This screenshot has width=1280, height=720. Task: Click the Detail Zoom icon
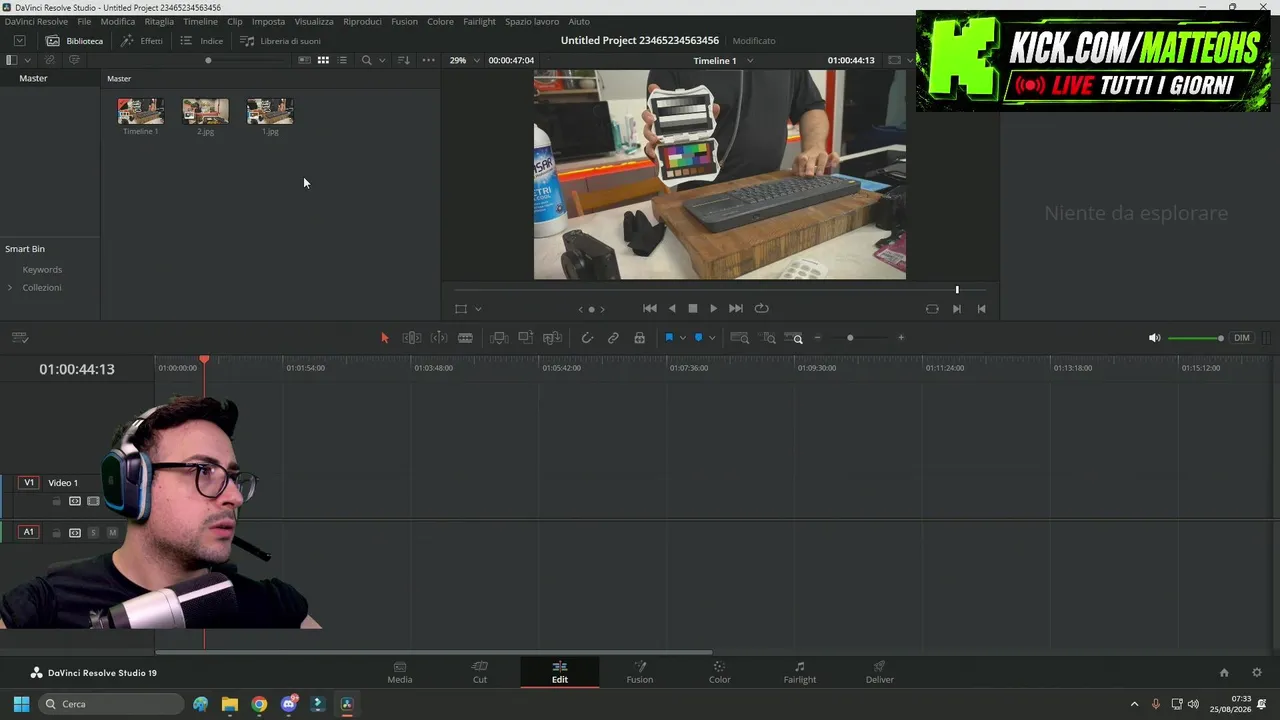coord(768,338)
